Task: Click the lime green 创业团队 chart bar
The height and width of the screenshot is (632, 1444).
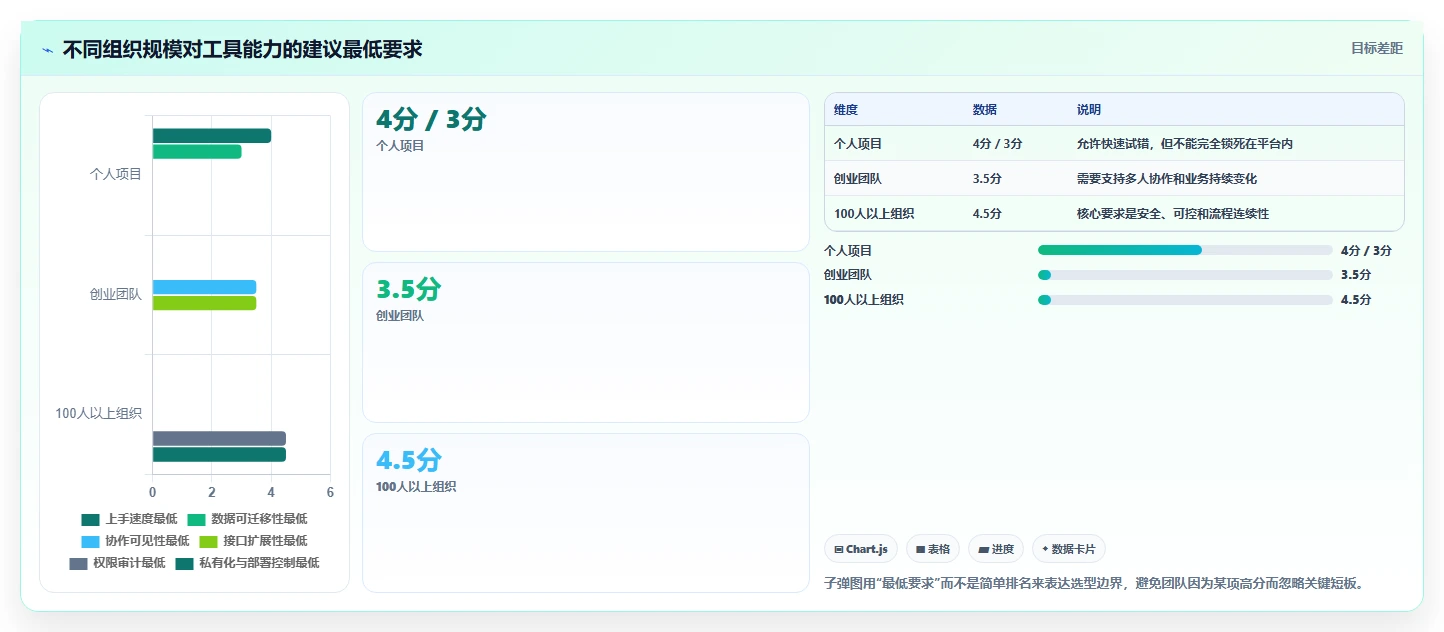Action: pyautogui.click(x=204, y=303)
